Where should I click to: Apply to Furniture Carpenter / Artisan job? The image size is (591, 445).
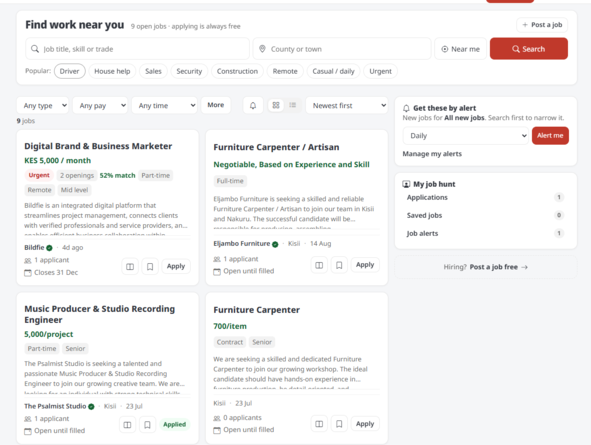point(365,265)
